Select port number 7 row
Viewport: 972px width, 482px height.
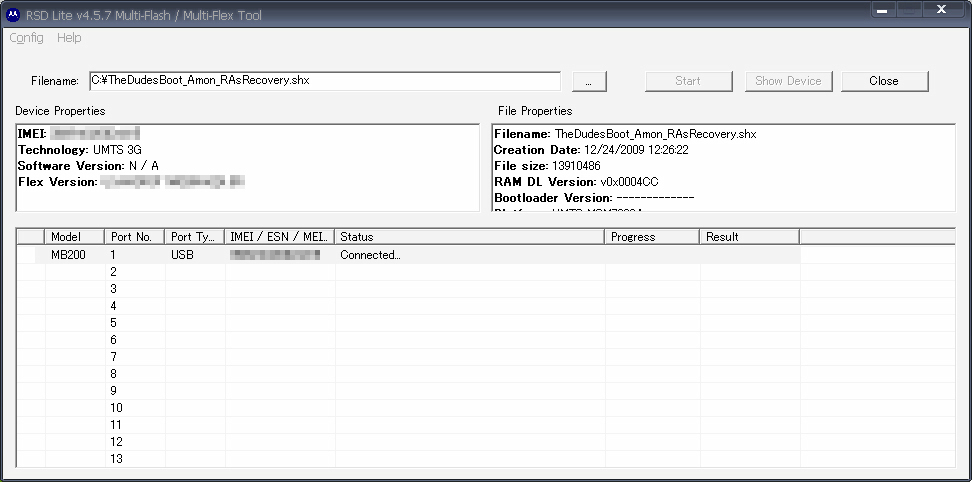click(409, 357)
